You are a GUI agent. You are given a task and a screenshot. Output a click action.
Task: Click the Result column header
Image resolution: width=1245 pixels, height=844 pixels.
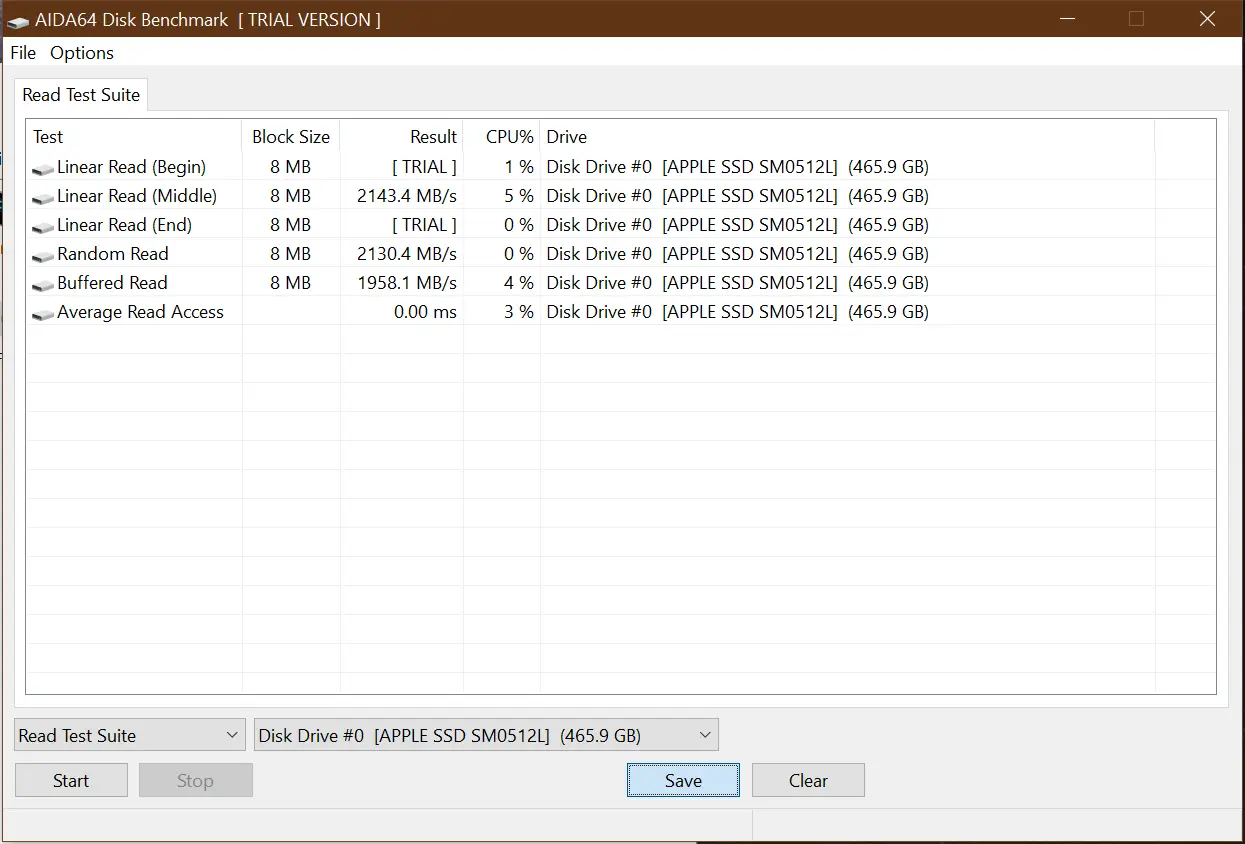[x=402, y=137]
